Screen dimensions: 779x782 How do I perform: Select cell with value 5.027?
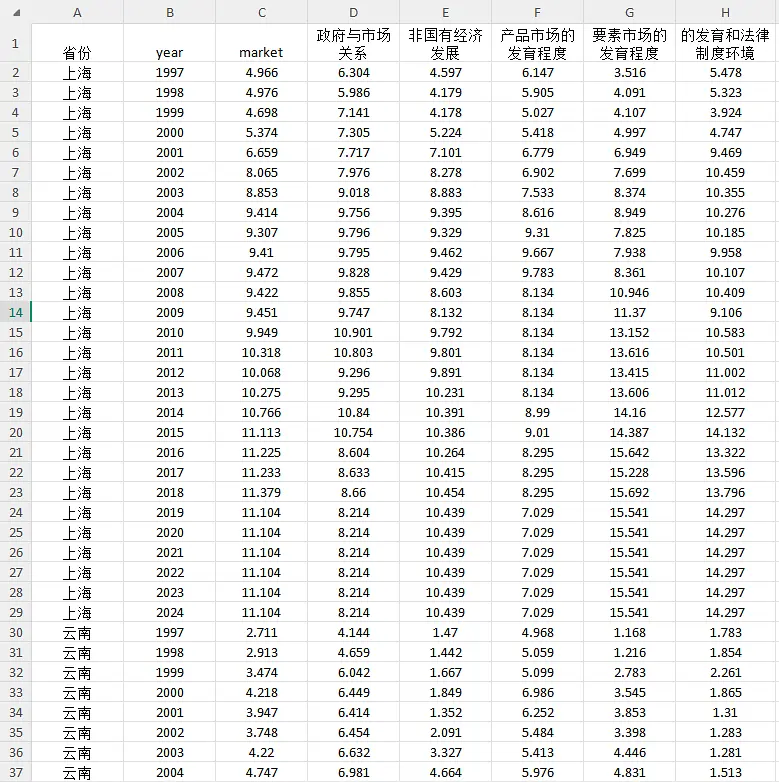[537, 113]
